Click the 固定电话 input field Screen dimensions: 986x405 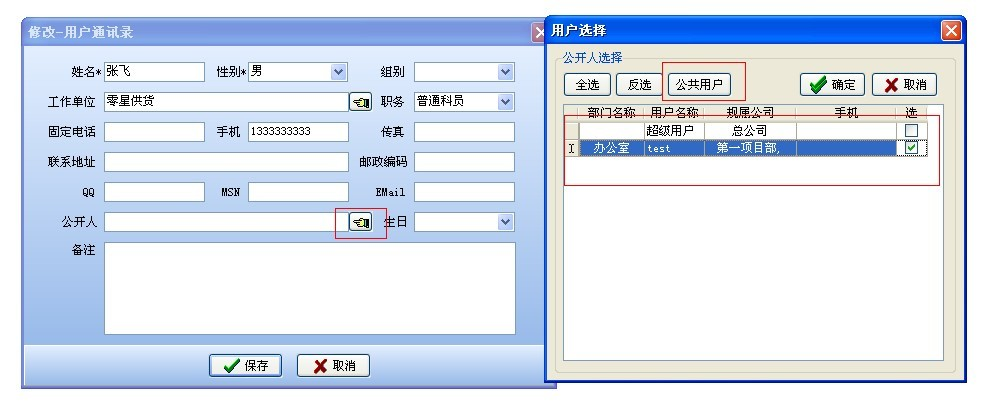point(154,132)
